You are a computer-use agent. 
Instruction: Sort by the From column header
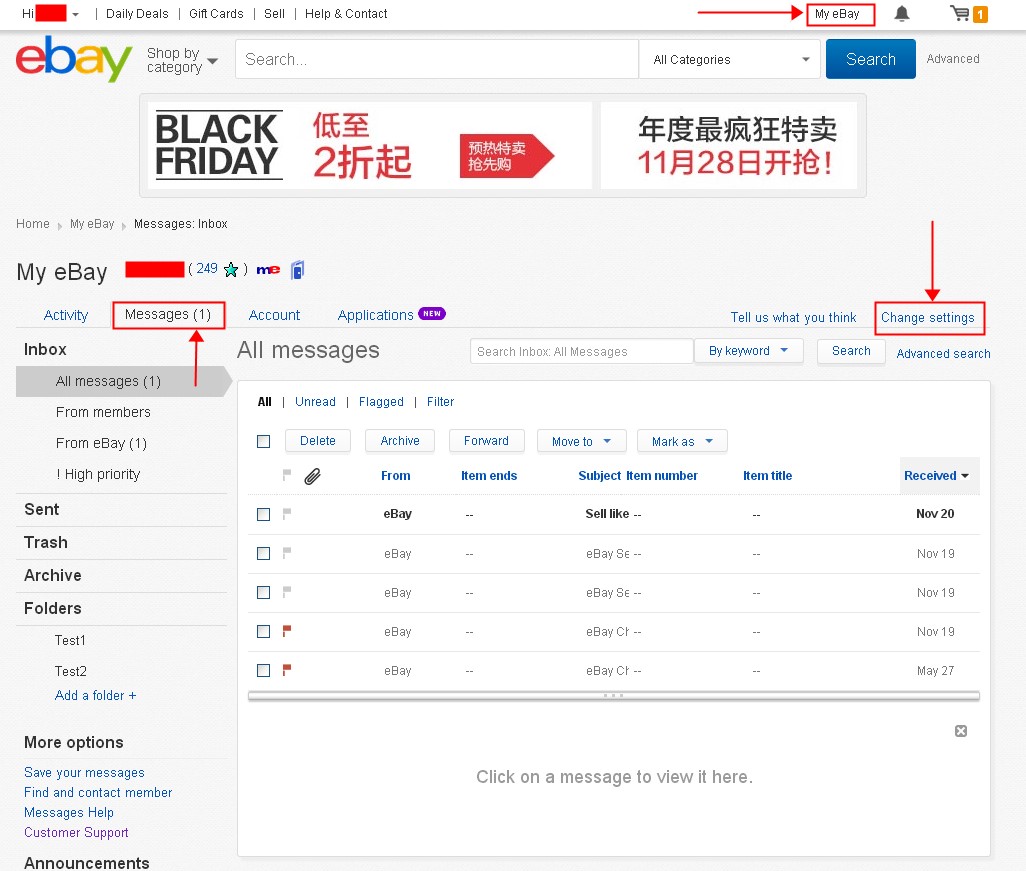pyautogui.click(x=396, y=476)
